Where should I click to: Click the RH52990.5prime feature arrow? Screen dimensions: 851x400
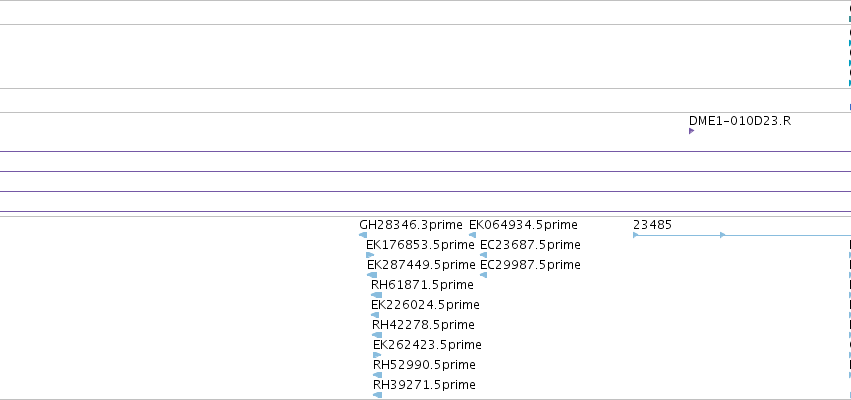coord(377,375)
